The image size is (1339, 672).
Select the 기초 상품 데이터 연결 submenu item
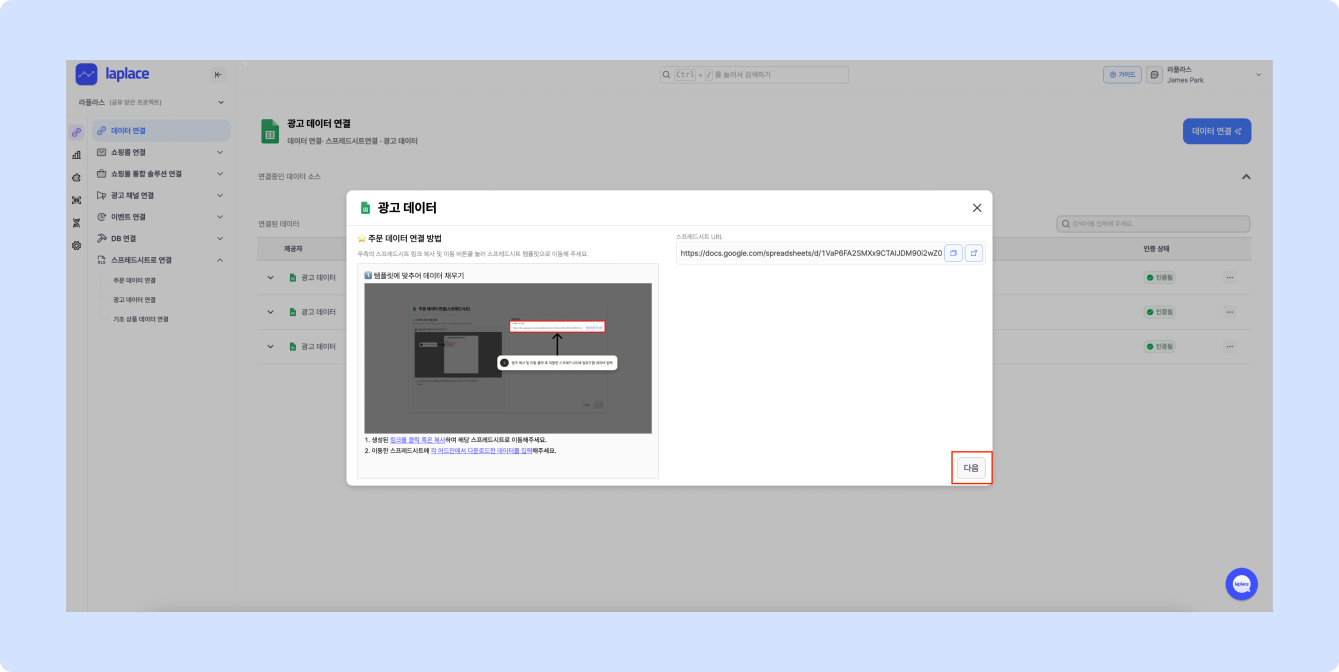140,319
